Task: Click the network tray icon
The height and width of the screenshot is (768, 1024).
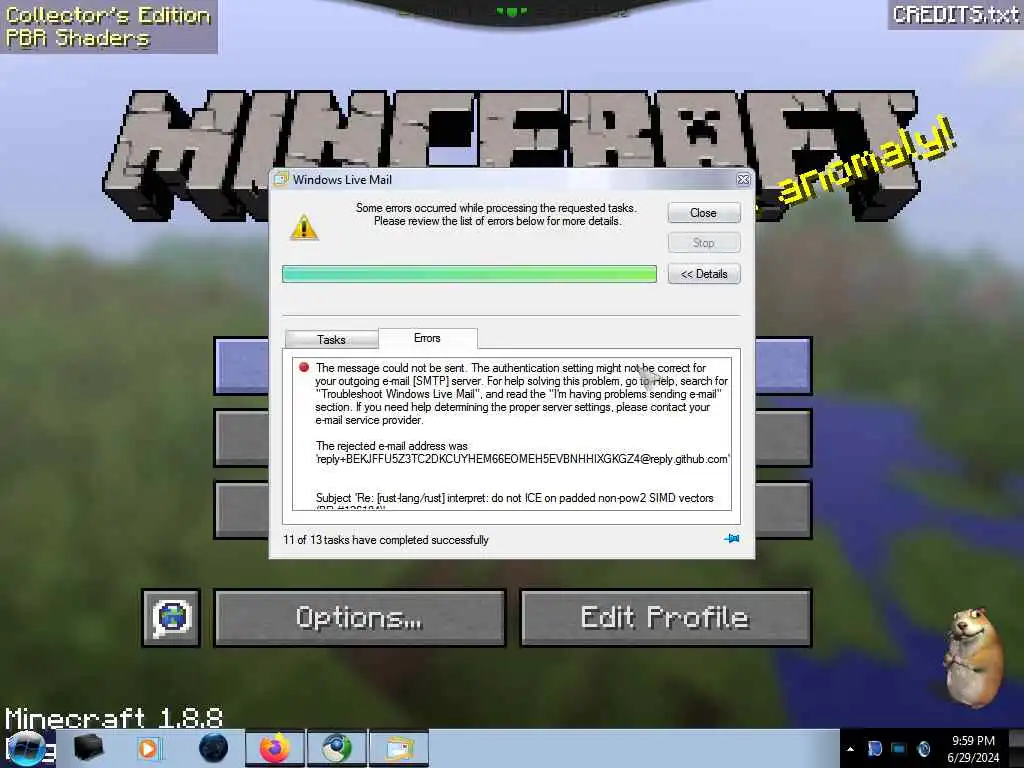Action: (x=899, y=748)
